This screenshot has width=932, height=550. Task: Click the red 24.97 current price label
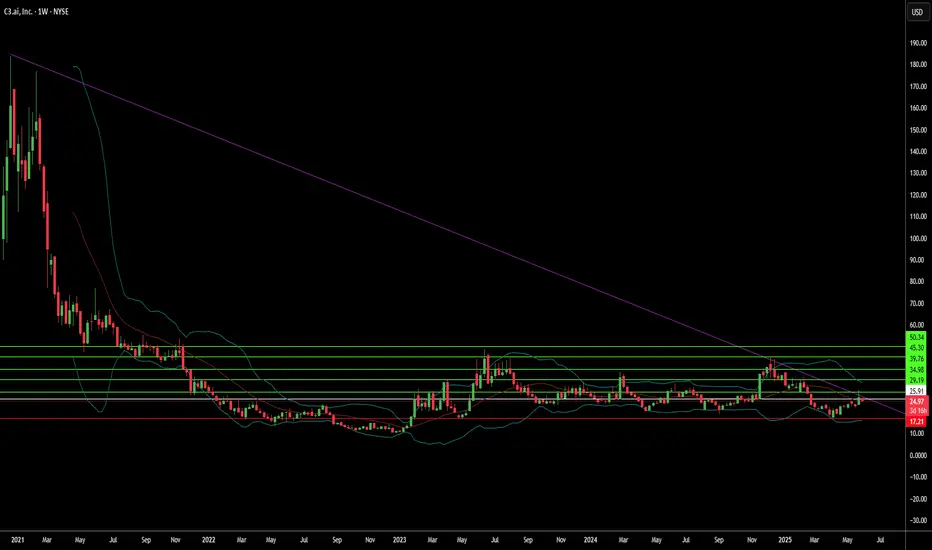click(x=917, y=401)
